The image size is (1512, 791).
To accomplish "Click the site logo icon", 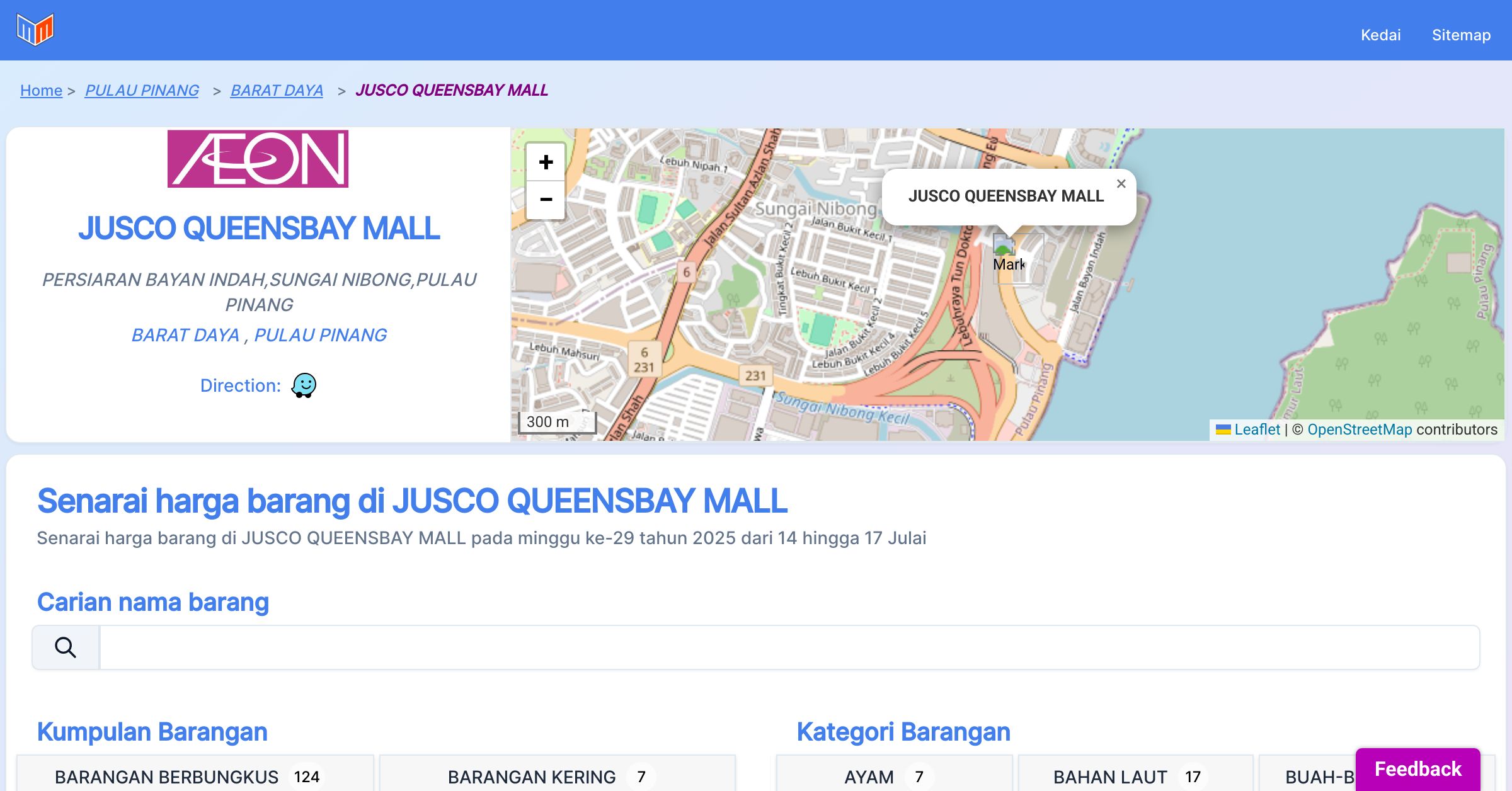I will (35, 30).
